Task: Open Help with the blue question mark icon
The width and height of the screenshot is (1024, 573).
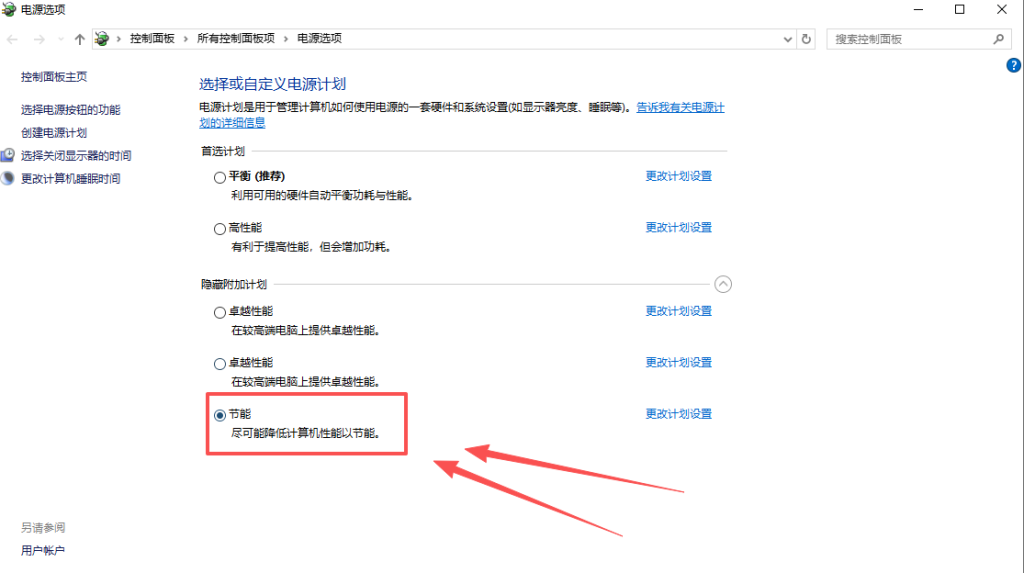Action: (x=1013, y=65)
